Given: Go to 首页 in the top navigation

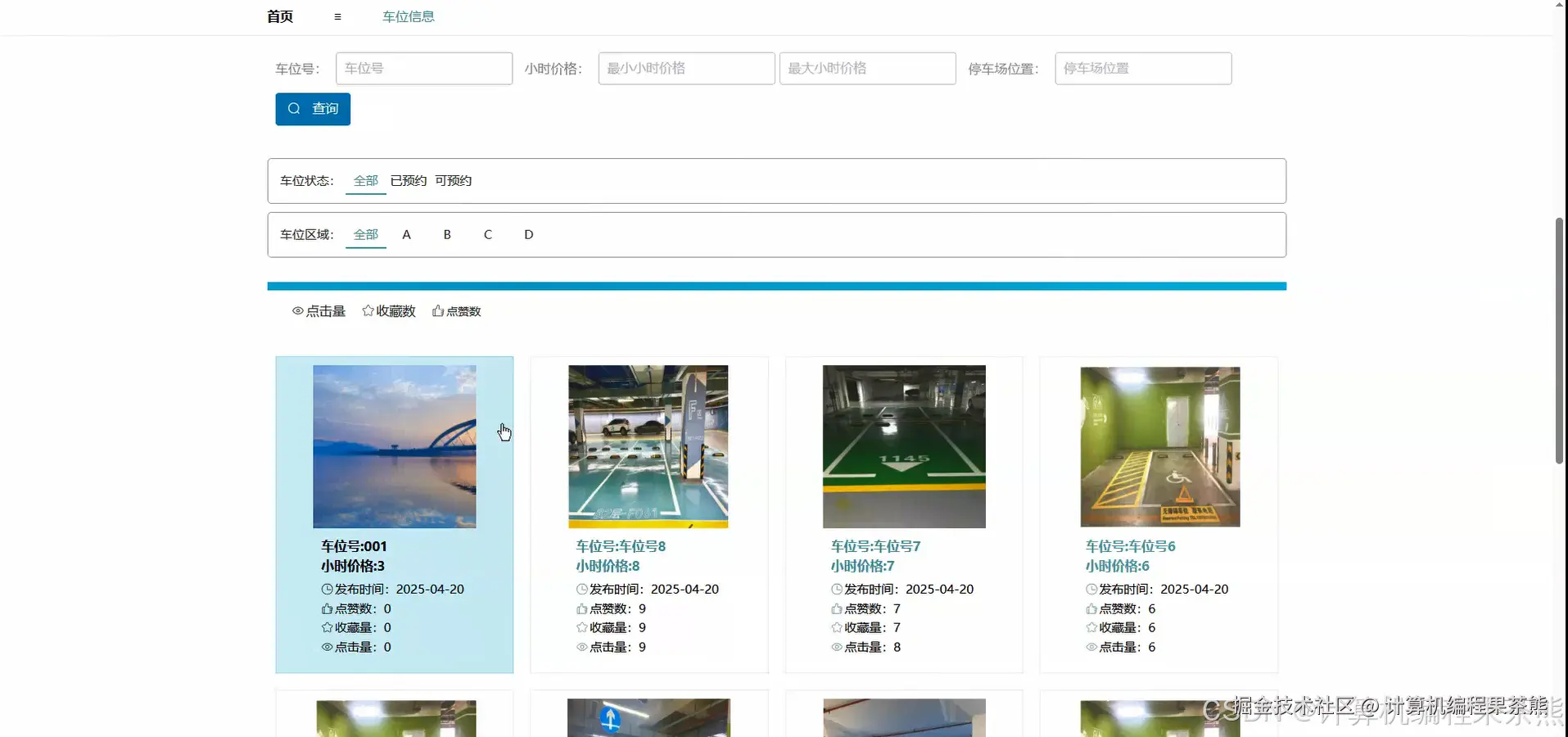Looking at the screenshot, I should point(279,16).
